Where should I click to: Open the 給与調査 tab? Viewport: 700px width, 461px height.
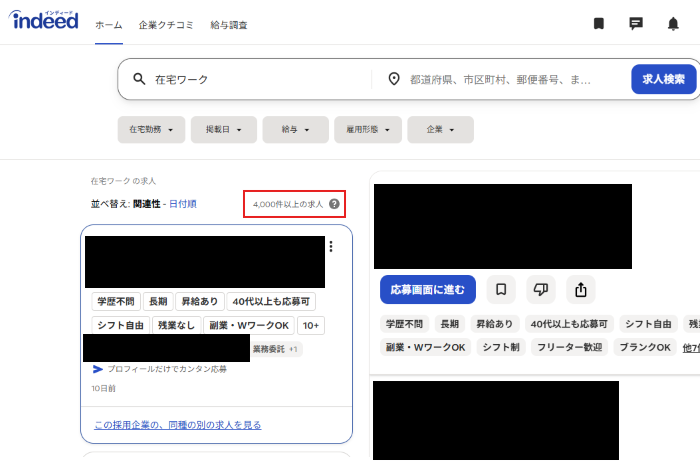(x=229, y=24)
